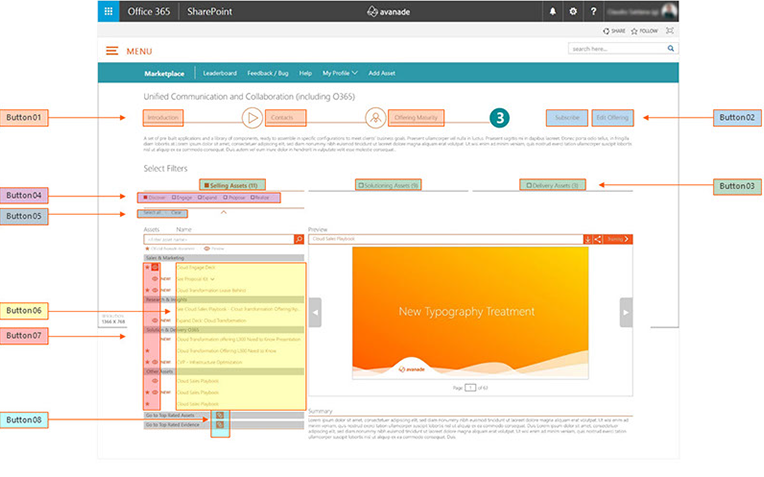This screenshot has height=477, width=764.
Task: Open the hamburger MENU icon
Action: tap(112, 51)
